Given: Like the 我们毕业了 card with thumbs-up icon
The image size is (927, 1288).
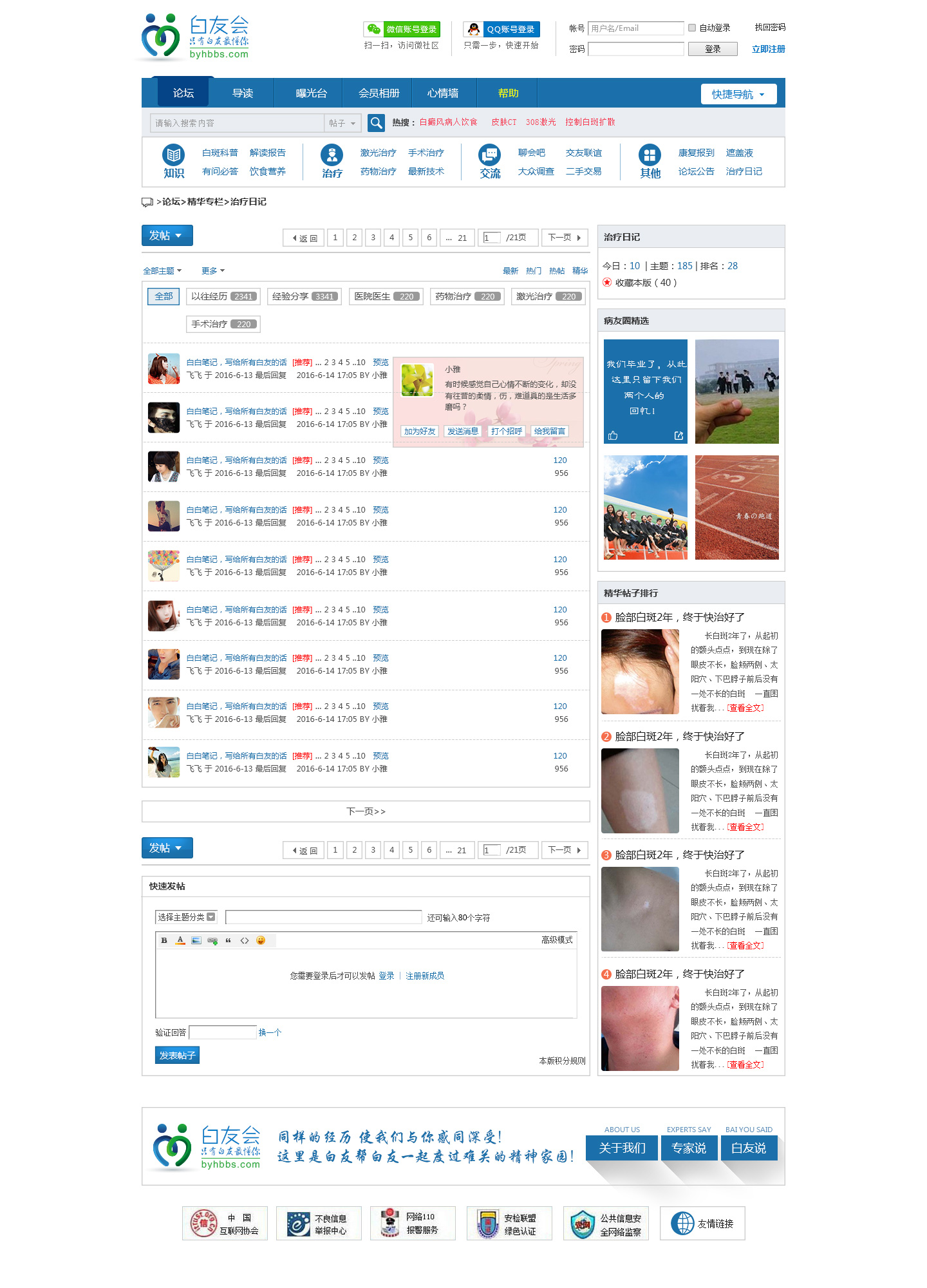Looking at the screenshot, I should point(613,435).
